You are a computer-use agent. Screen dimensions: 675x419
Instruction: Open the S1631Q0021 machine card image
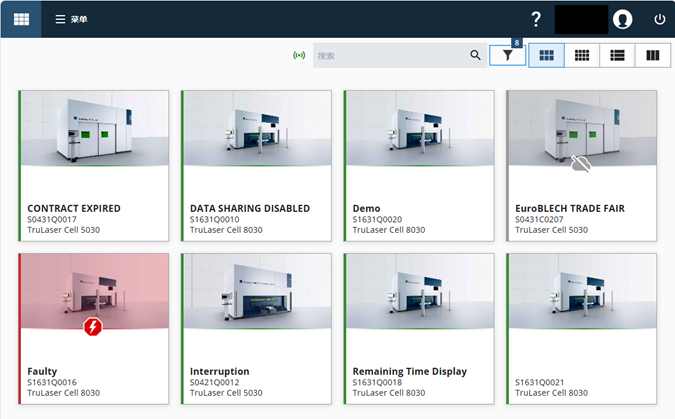583,291
